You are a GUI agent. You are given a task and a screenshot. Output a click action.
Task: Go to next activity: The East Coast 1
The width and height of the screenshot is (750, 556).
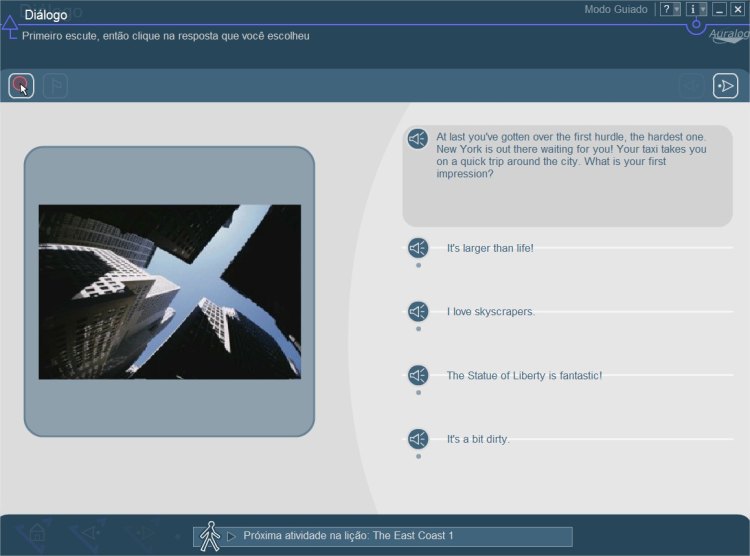click(348, 536)
